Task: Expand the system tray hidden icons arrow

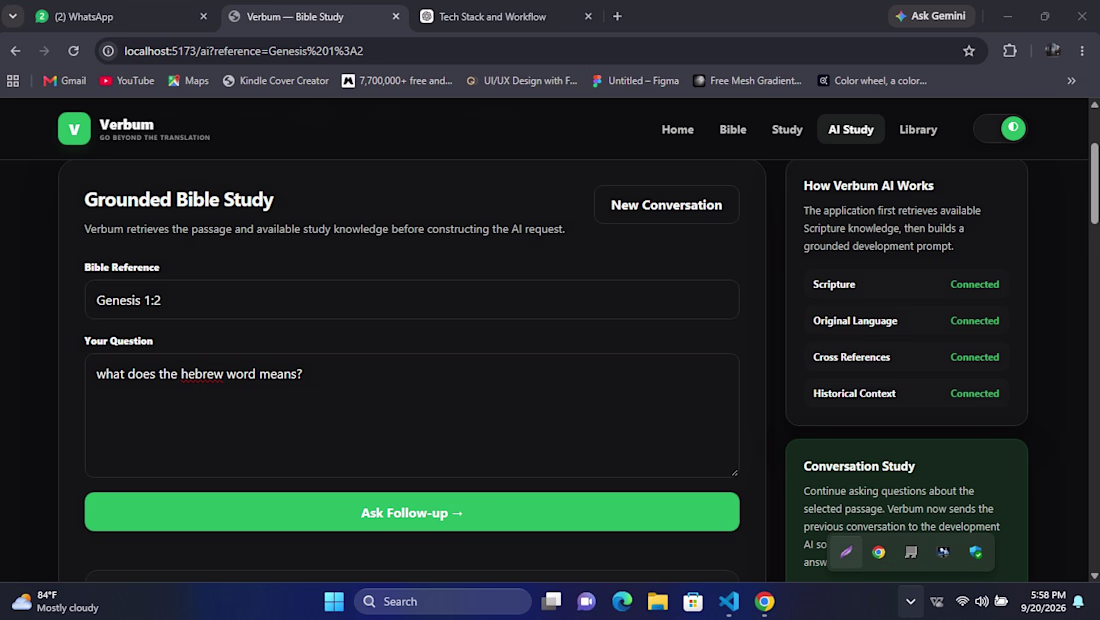Action: [x=910, y=601]
